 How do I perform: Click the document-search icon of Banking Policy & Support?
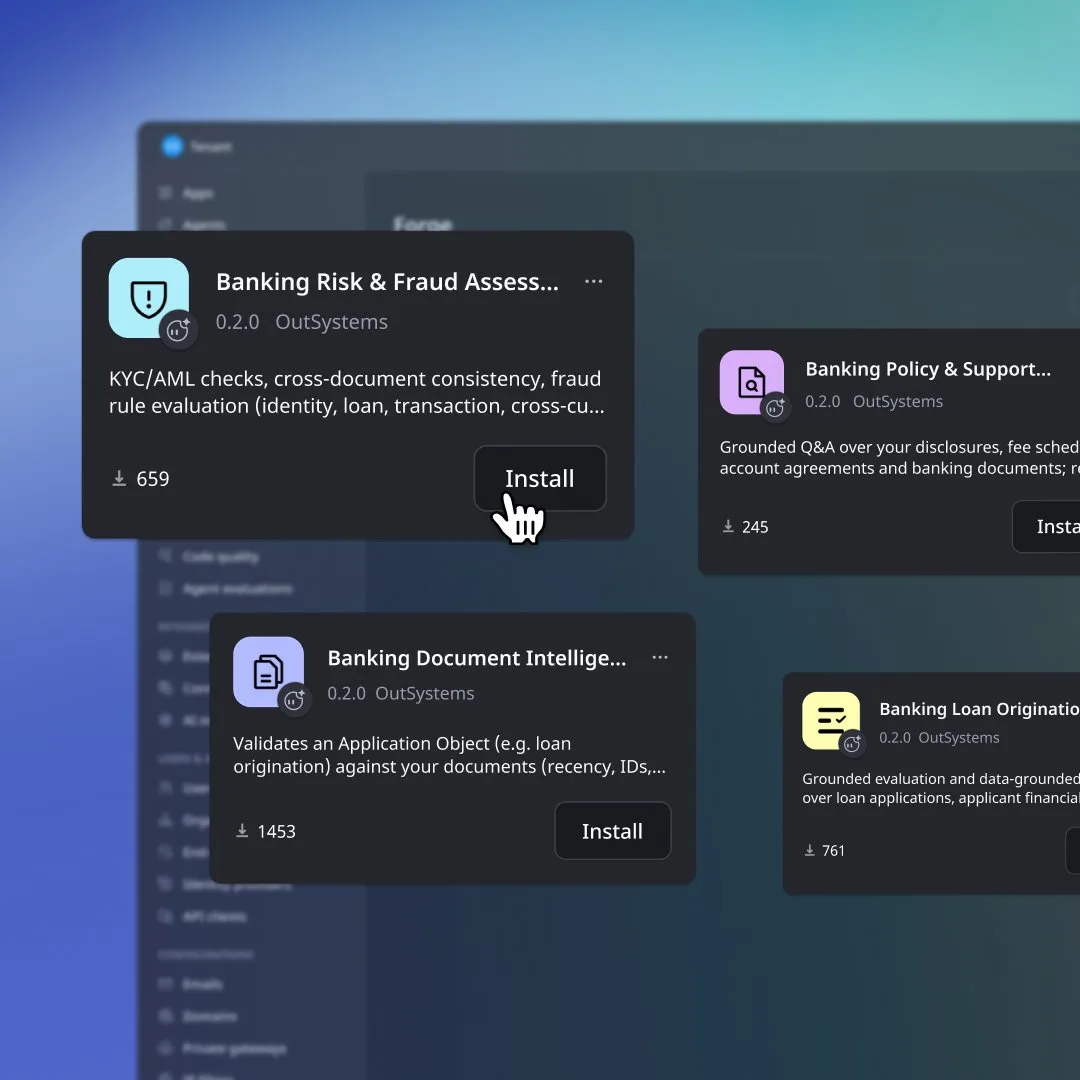751,382
